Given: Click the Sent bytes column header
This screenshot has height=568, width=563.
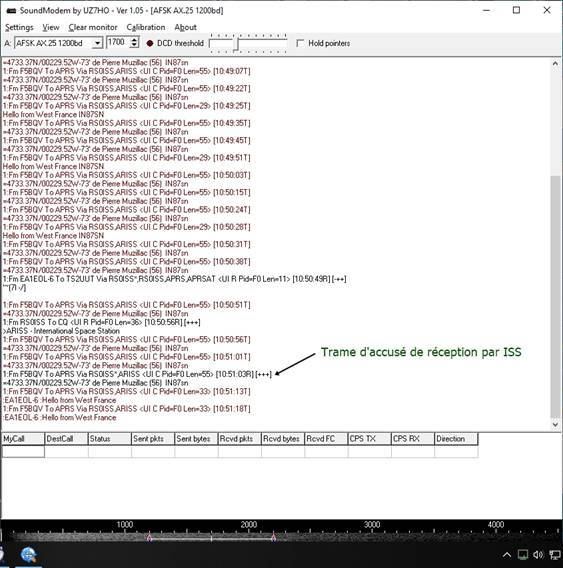Looking at the screenshot, I should (196, 439).
